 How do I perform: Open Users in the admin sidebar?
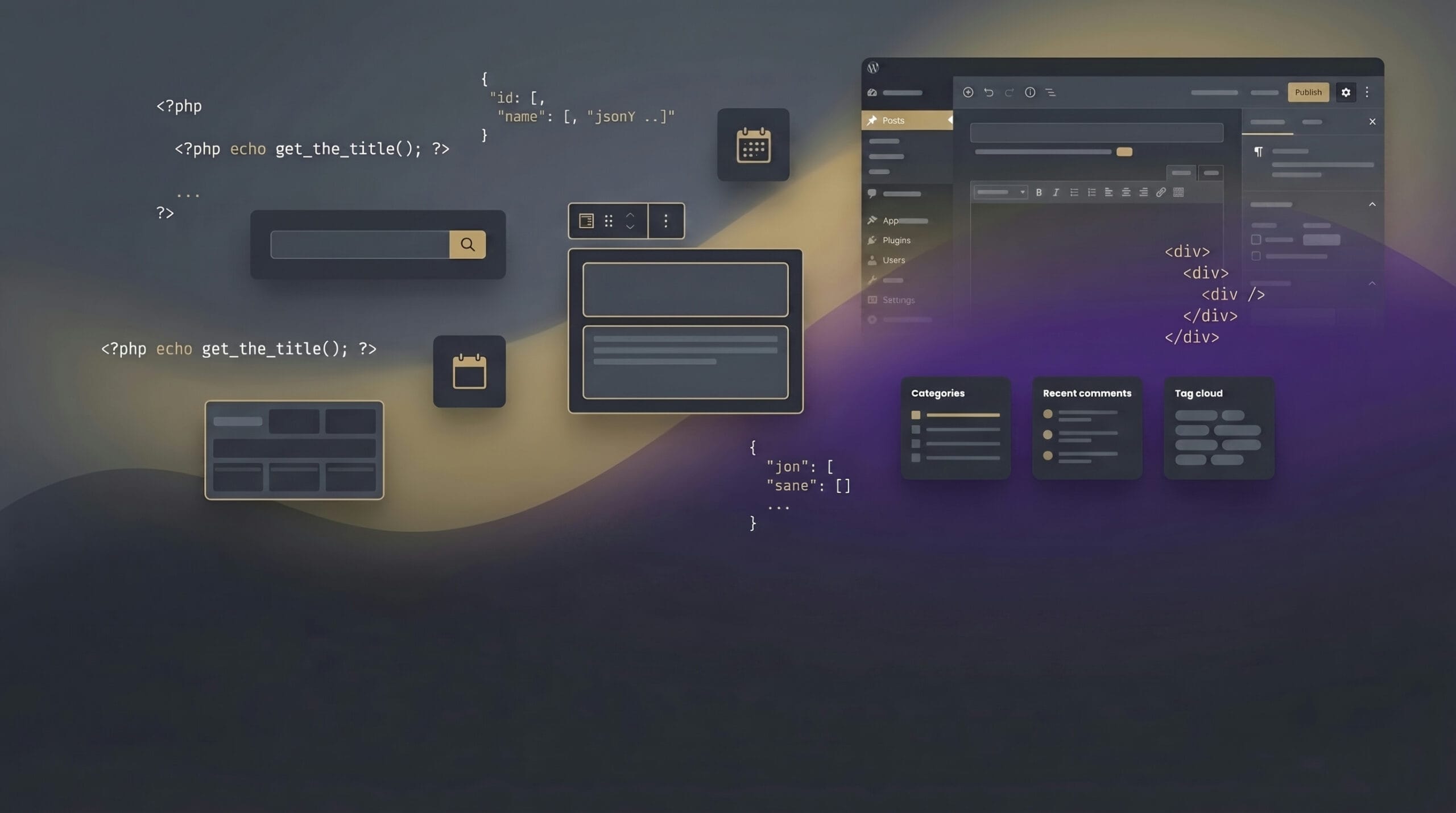[894, 260]
